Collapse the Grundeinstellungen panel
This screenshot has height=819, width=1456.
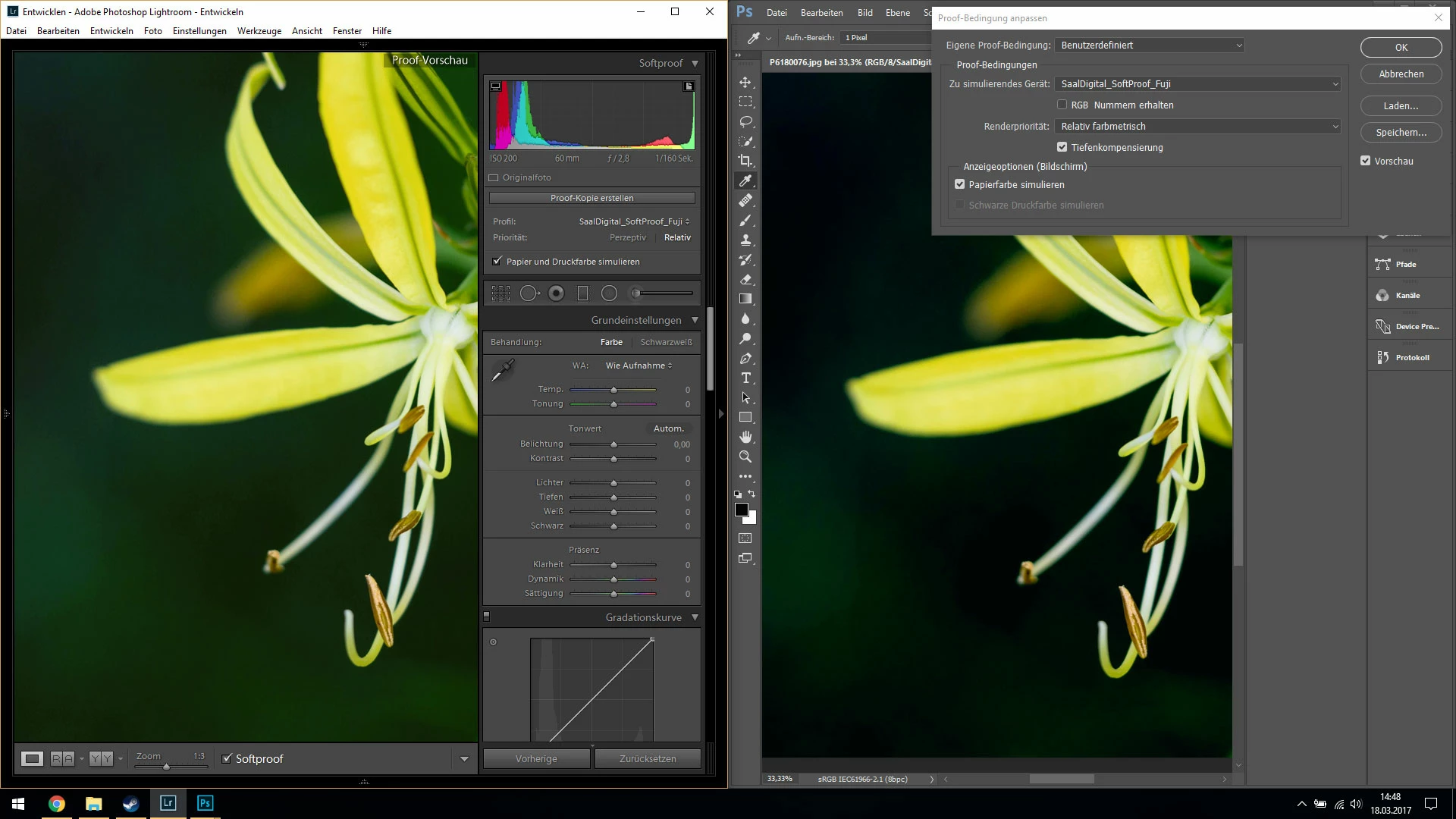[x=695, y=320]
